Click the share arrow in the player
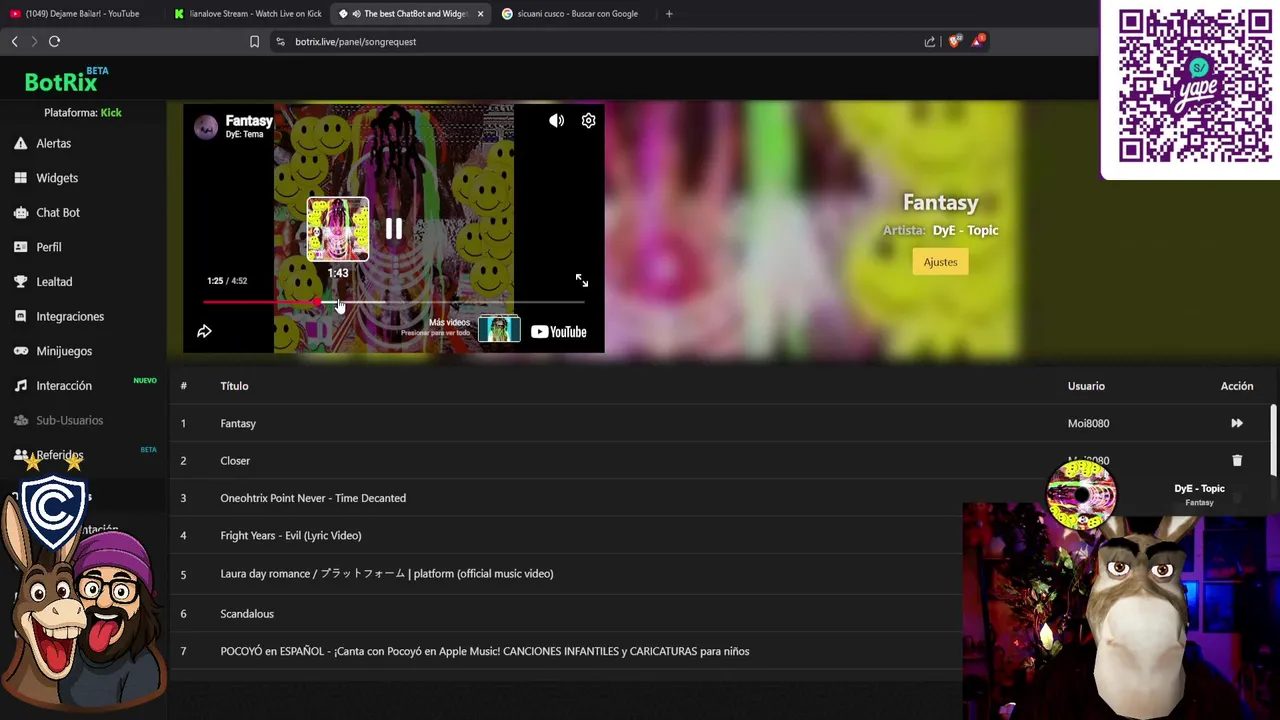This screenshot has width=1280, height=720. (x=204, y=331)
